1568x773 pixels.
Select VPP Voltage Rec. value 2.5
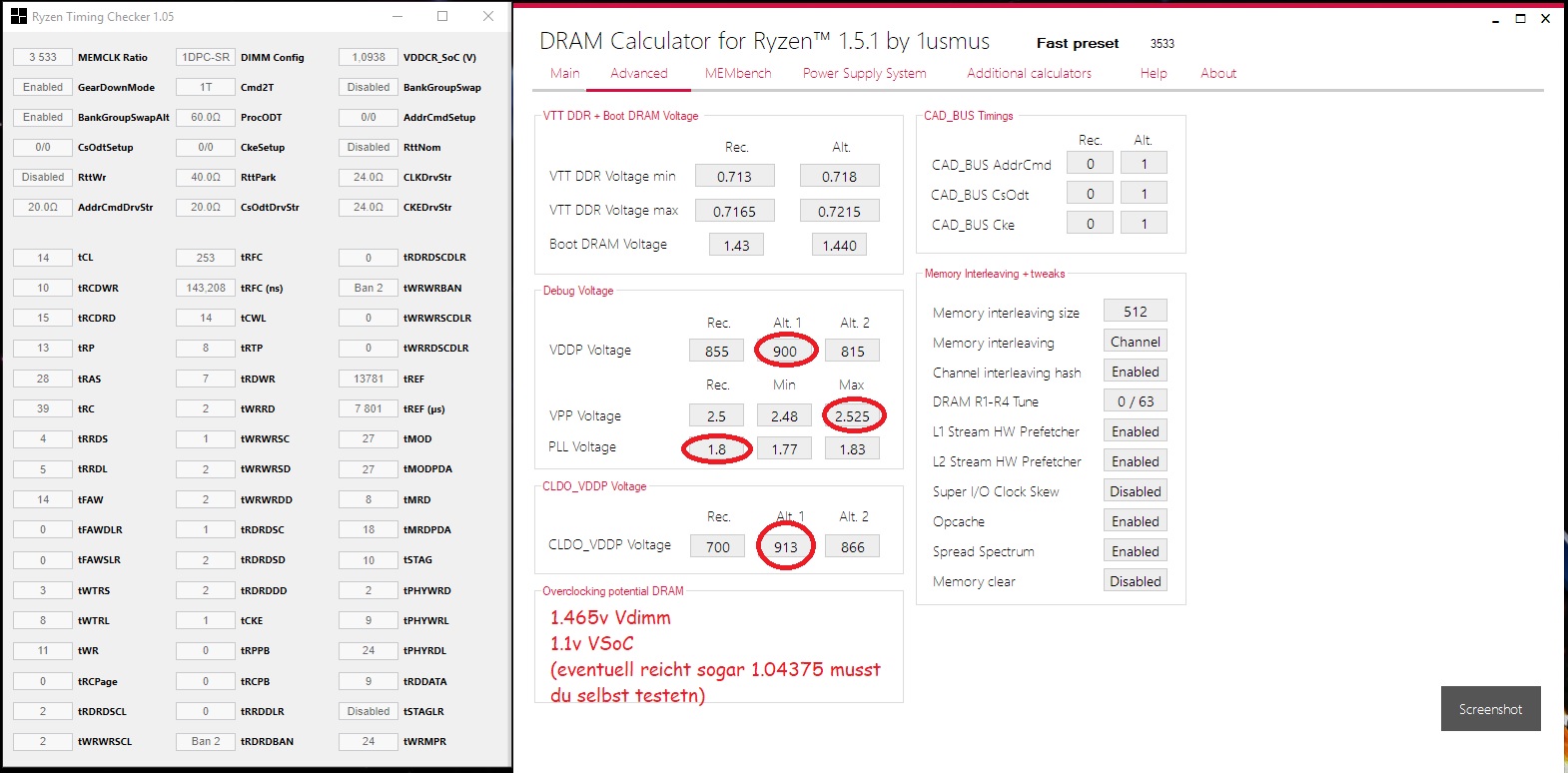(x=717, y=416)
